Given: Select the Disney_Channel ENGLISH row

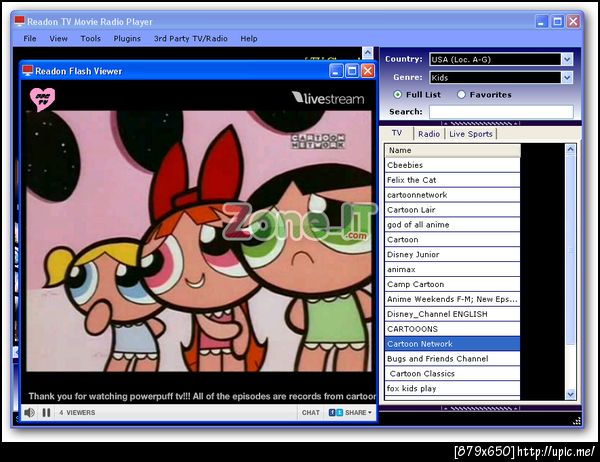Looking at the screenshot, I should (452, 314).
